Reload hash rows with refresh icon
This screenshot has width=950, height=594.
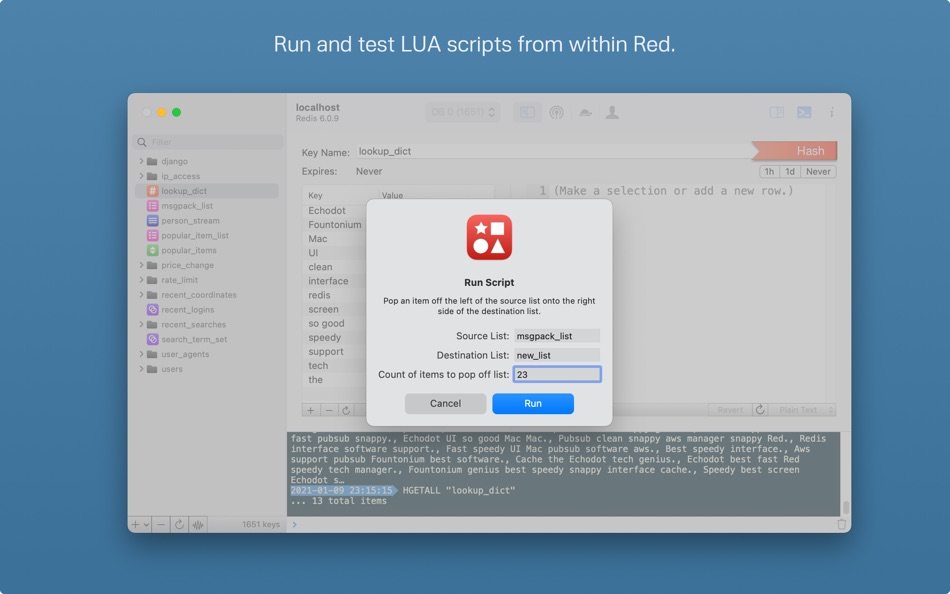tap(346, 410)
